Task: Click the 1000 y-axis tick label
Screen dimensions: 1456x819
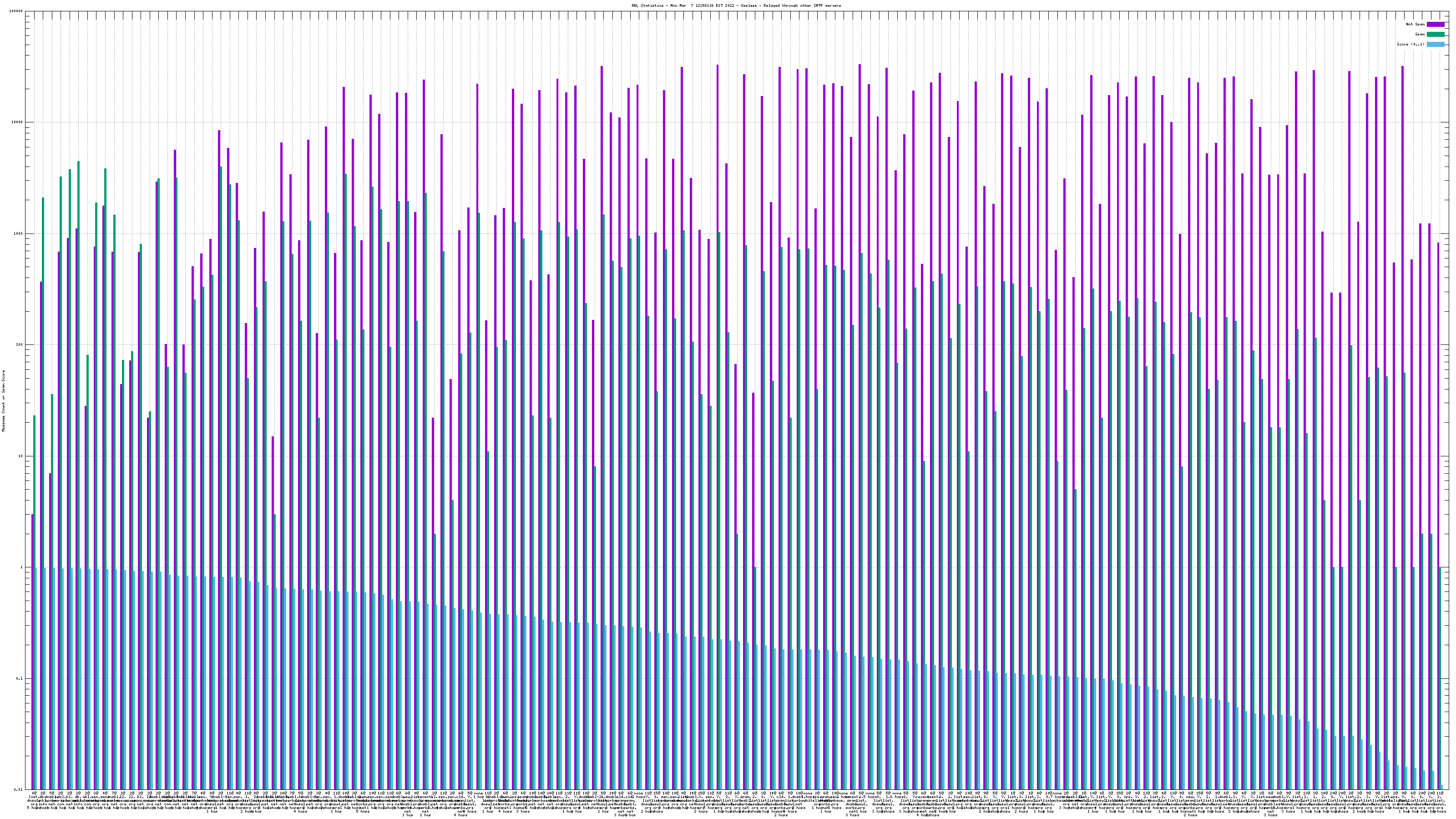Action: point(19,234)
